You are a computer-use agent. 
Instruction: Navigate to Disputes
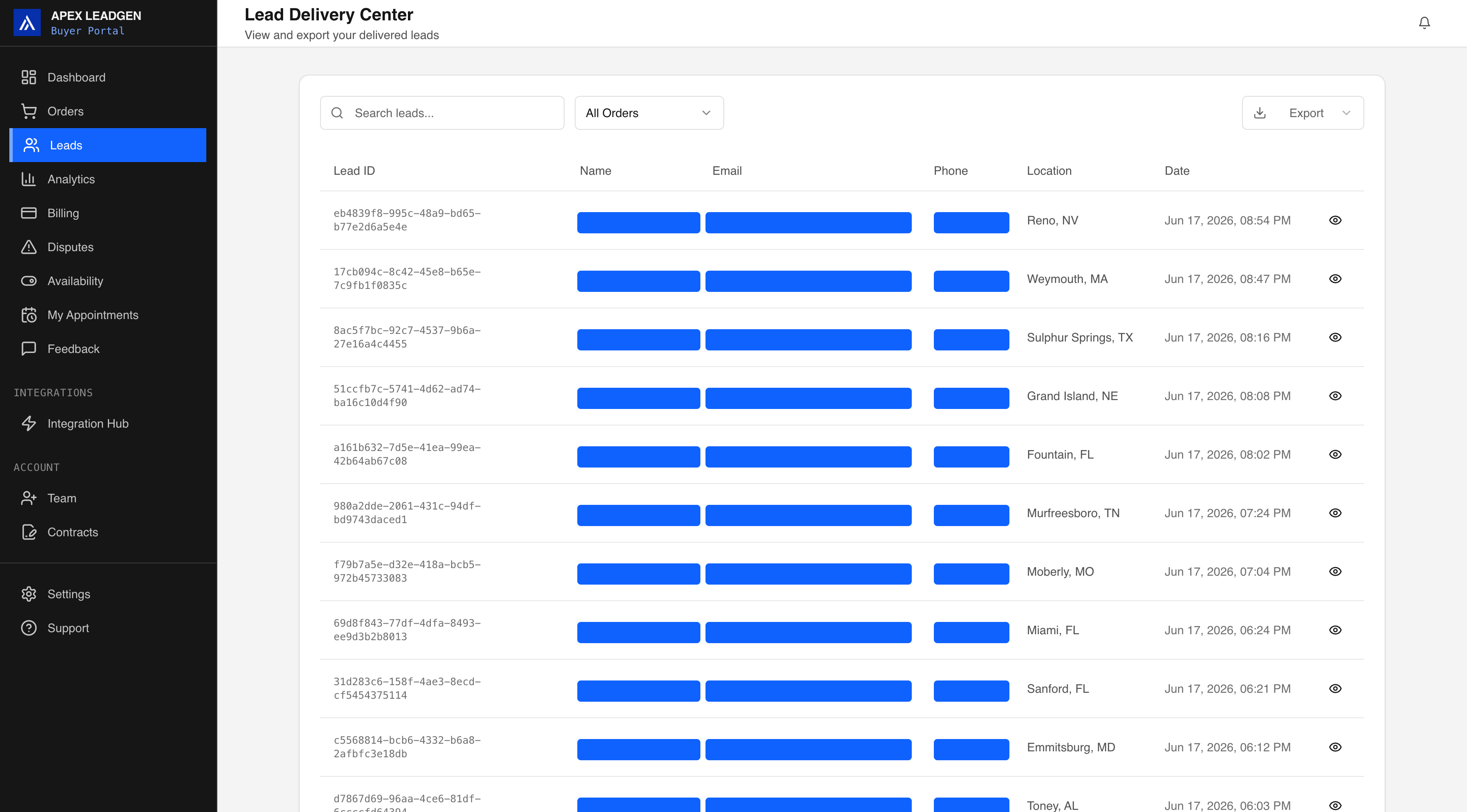[108, 247]
